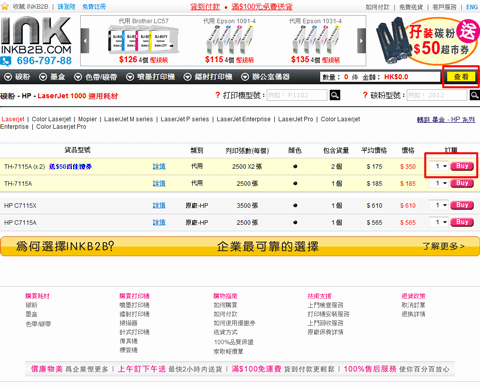Expand the 辦公室儀器 office equipment menu
The image size is (480, 388).
pos(265,77)
